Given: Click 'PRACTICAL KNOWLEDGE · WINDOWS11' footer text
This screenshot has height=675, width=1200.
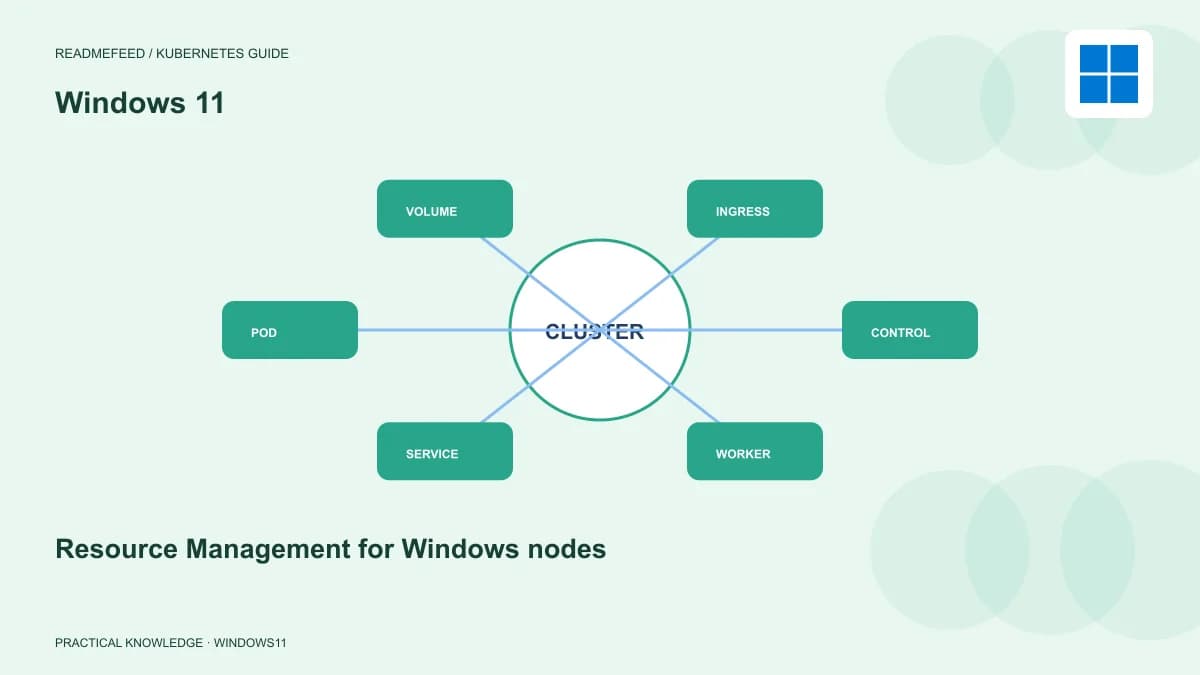Looking at the screenshot, I should point(171,643).
